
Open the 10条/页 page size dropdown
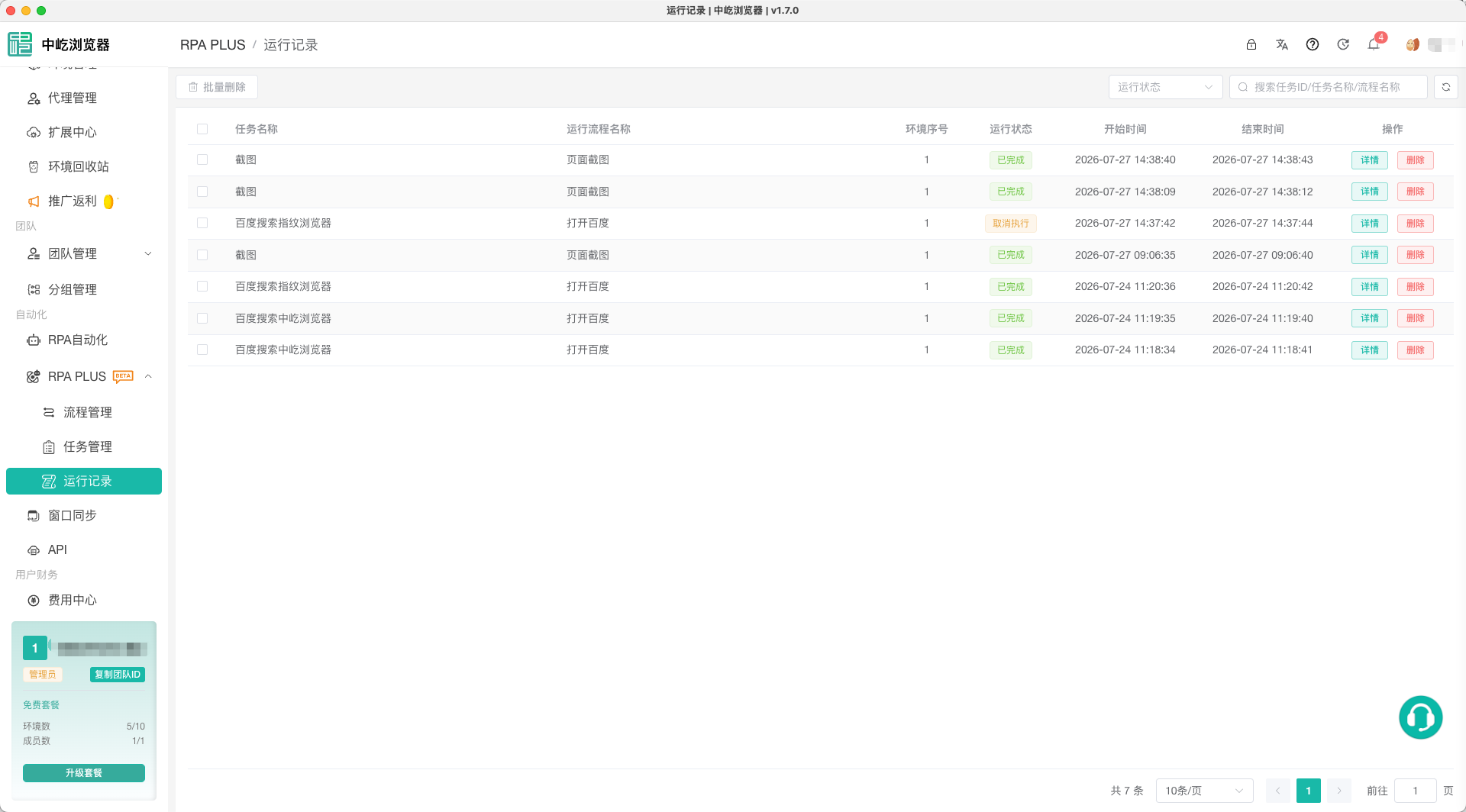(1204, 791)
